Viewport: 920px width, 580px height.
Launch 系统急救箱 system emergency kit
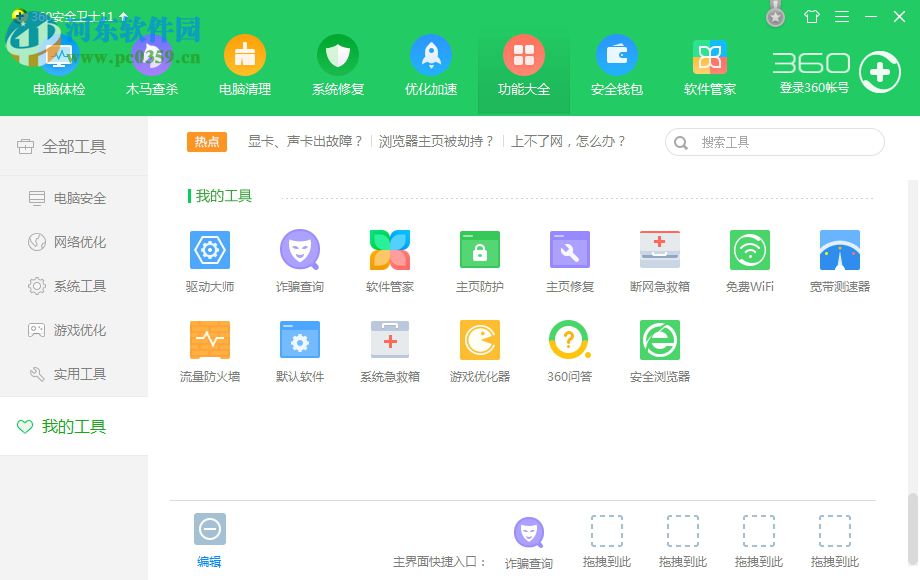coord(389,350)
